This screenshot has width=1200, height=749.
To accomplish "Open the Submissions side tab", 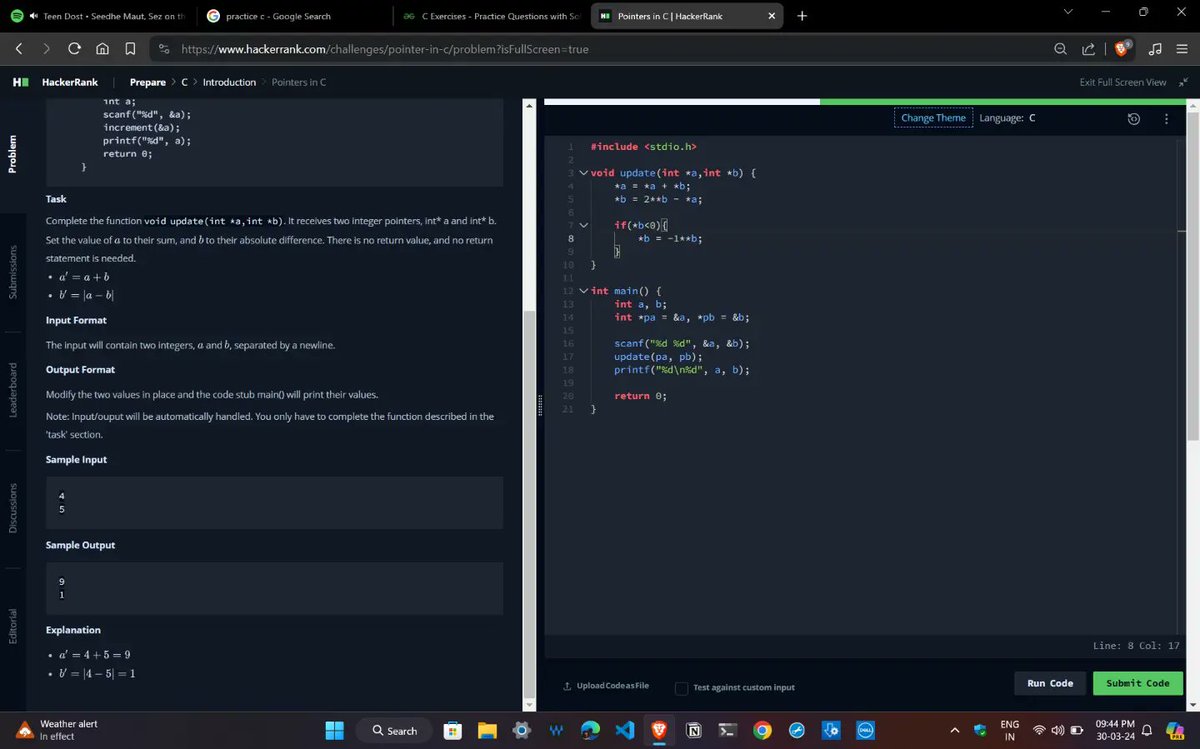I will 13,271.
